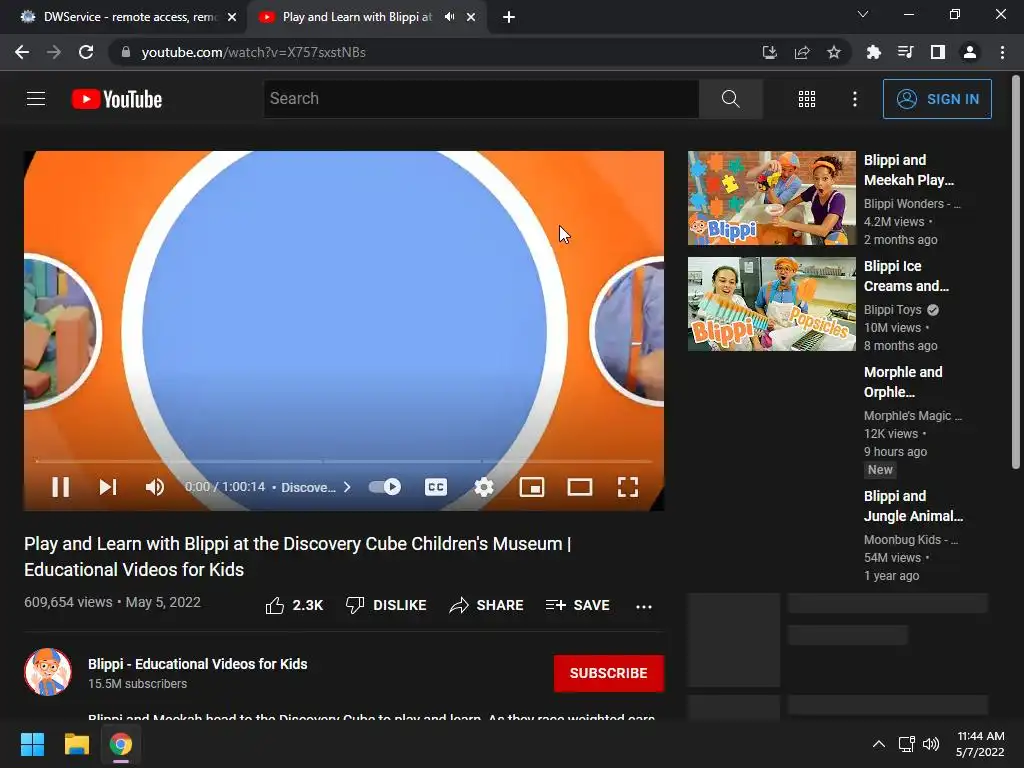1024x768 pixels.
Task: Go to YouTube home via logo
Action: click(x=117, y=99)
